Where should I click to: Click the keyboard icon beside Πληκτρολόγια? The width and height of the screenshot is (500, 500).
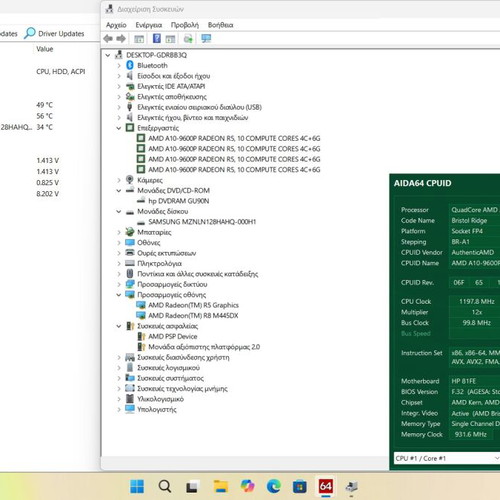[x=130, y=263]
